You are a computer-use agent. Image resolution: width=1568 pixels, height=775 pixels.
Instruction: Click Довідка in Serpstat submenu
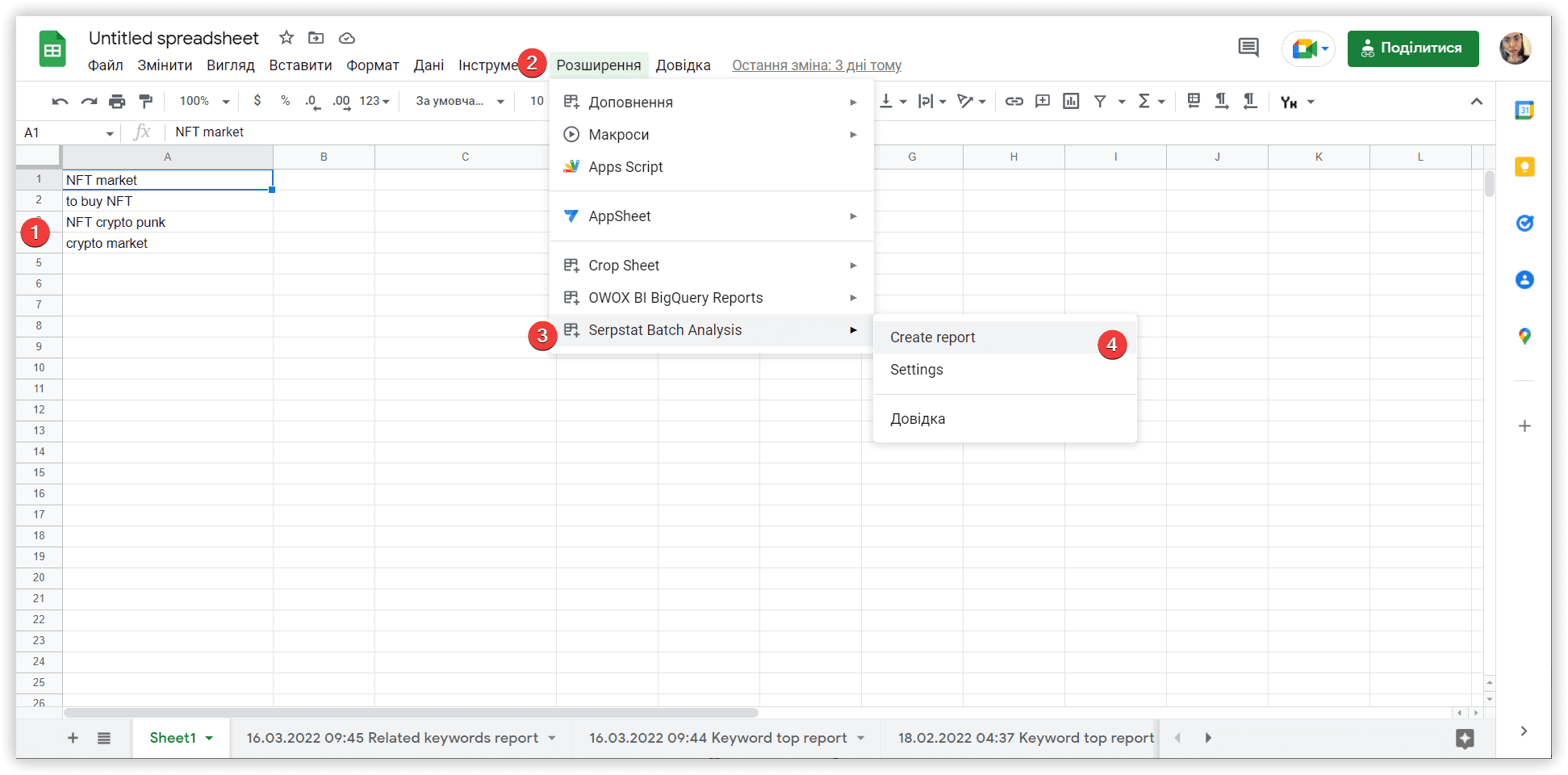[x=1005, y=419]
